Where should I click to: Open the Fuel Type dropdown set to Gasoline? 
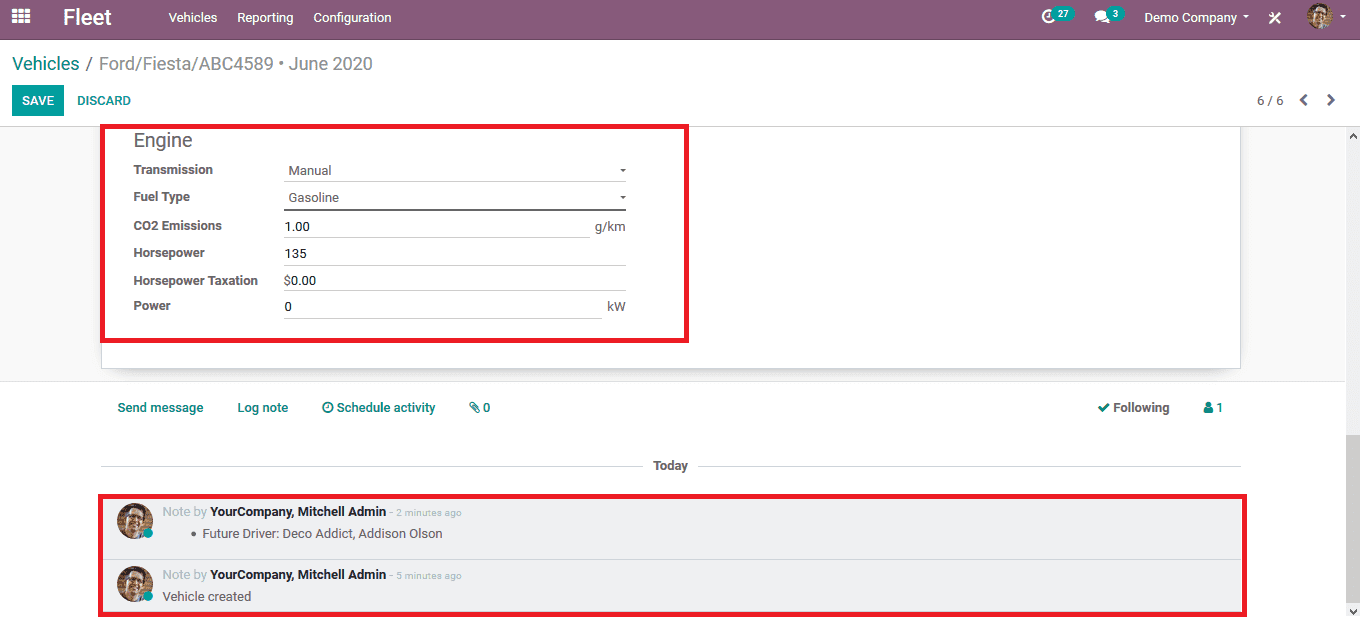[455, 198]
